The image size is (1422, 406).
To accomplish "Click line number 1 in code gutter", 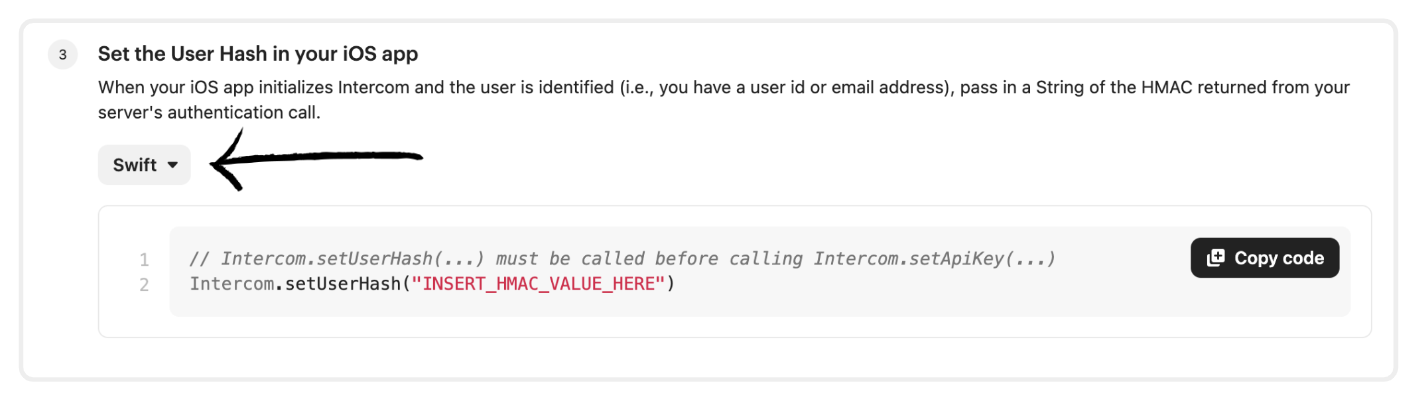I will tap(145, 260).
